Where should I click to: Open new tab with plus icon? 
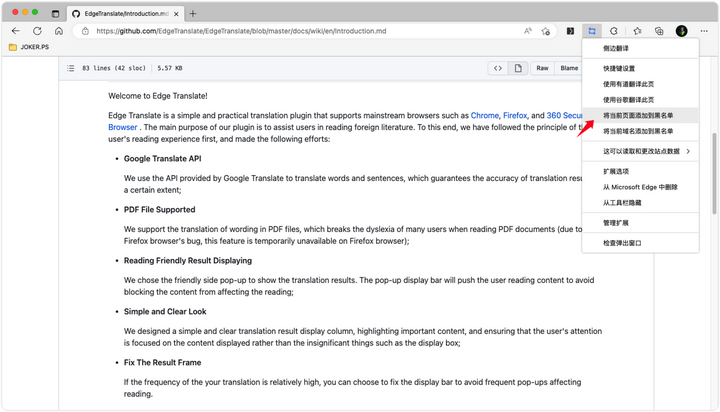[193, 14]
